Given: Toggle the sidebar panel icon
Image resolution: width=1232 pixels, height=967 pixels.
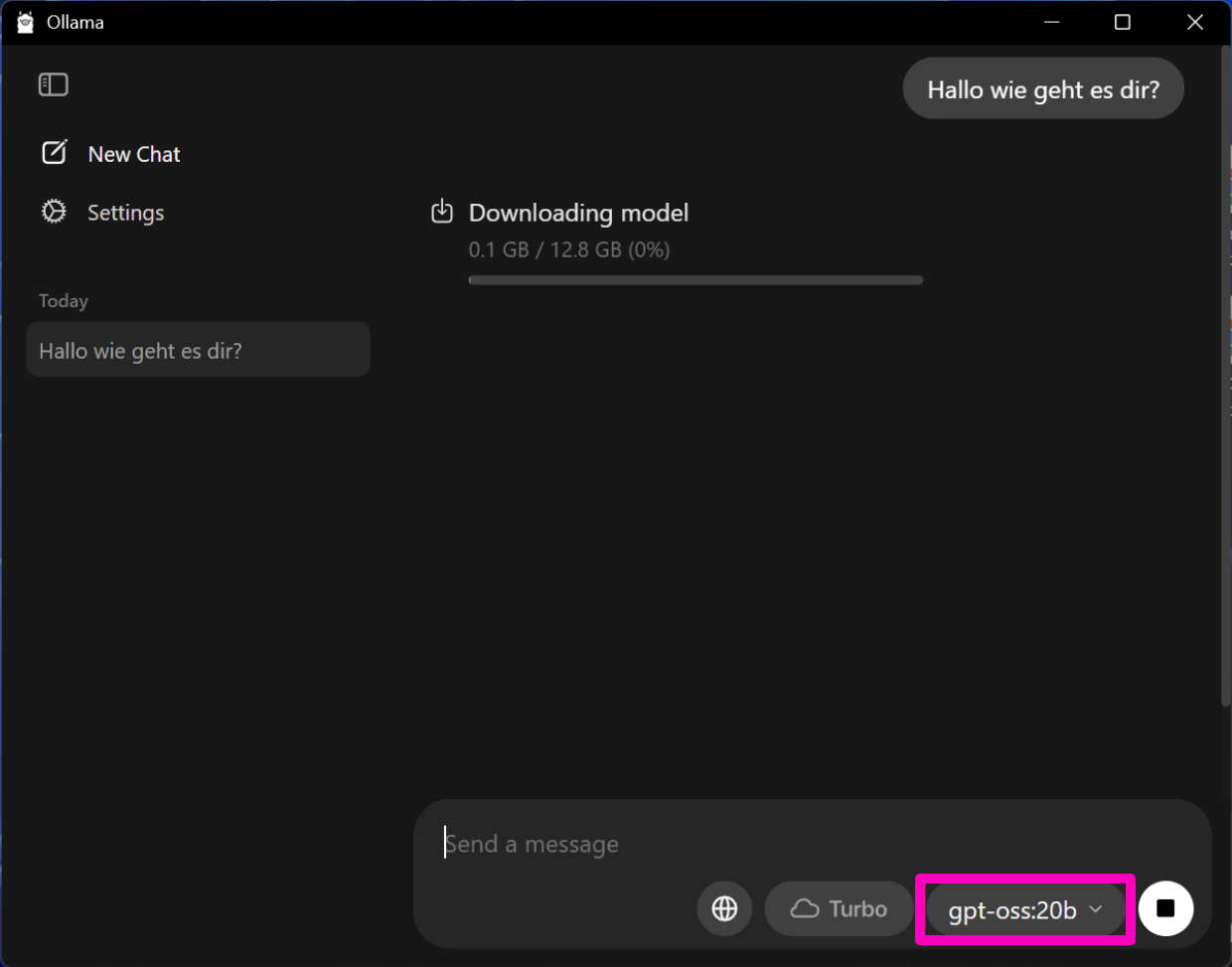Looking at the screenshot, I should tap(54, 84).
